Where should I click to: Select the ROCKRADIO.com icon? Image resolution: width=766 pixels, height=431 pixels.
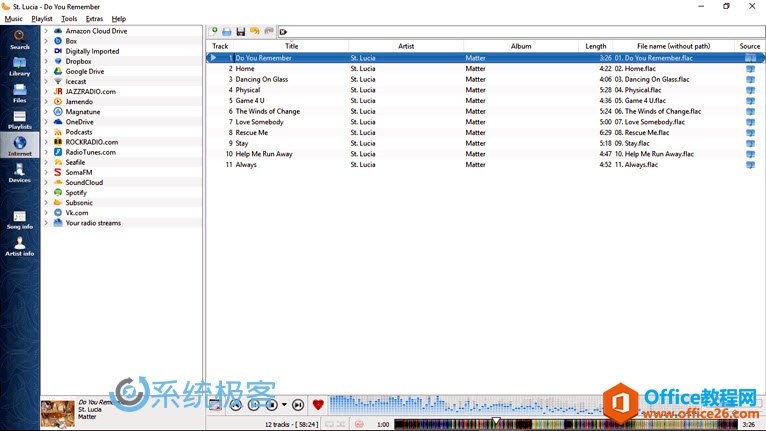coord(58,142)
